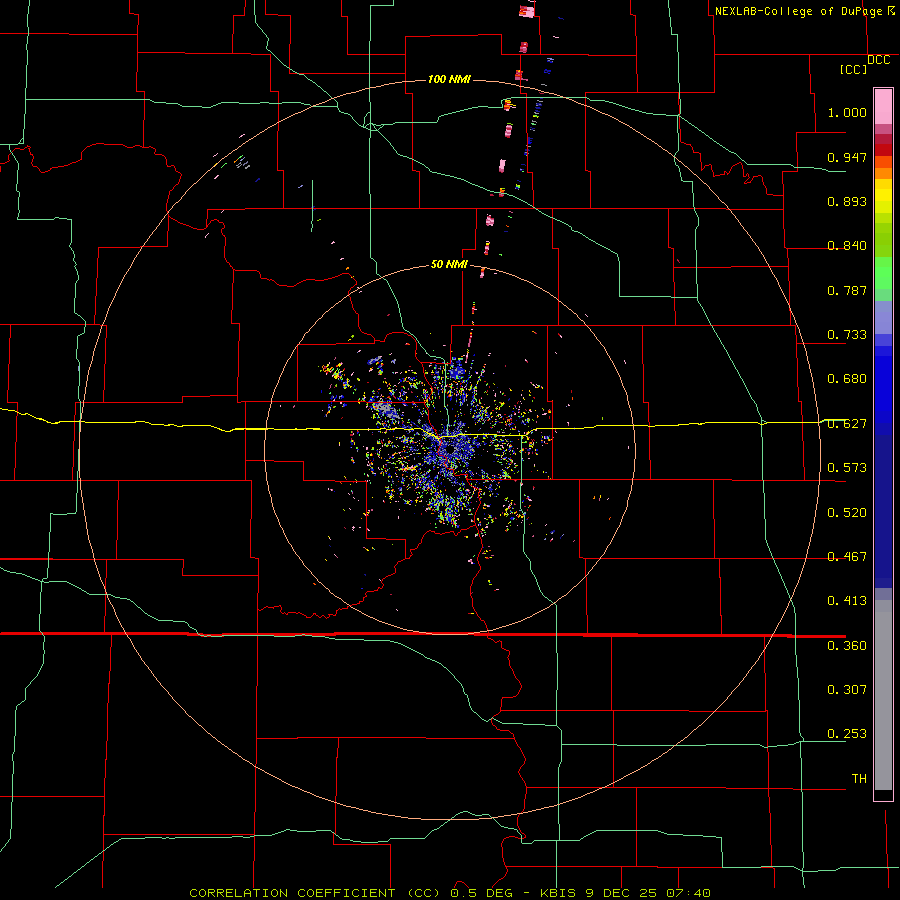Click the bright green band of the color scale

pyautogui.click(x=883, y=273)
